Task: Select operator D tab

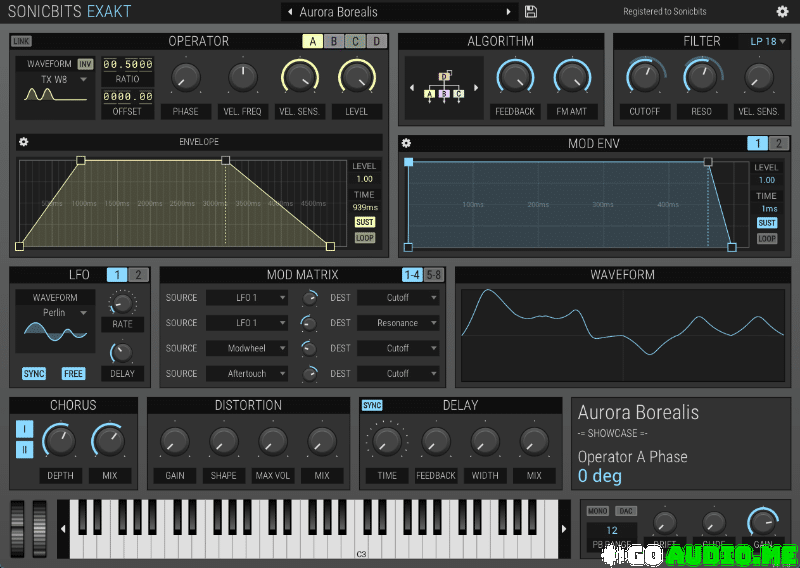Action: tap(377, 41)
